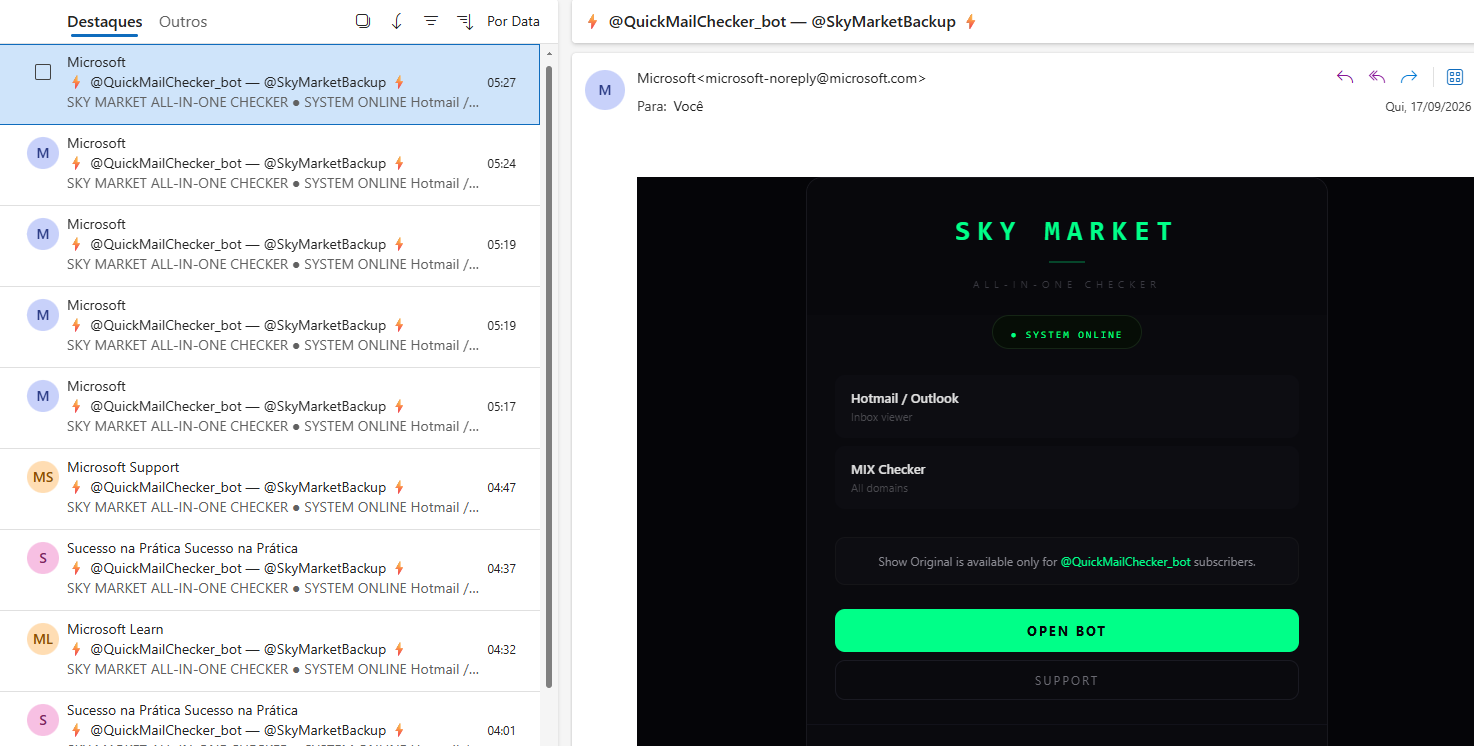The image size is (1474, 746).
Task: Click the Sucesso na Prática sender name at 04:37
Action: pos(182,548)
